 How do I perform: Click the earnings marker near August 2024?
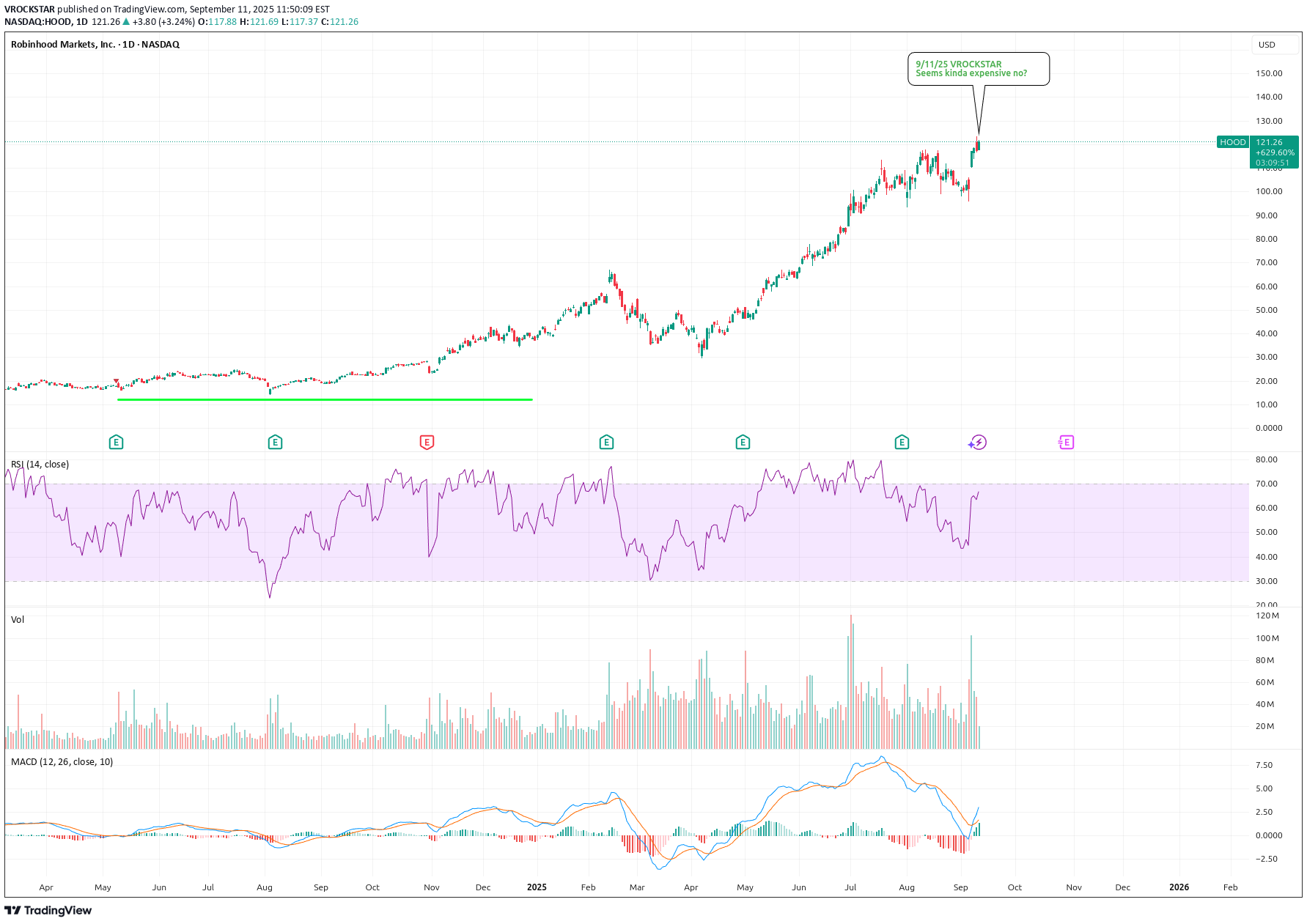pyautogui.click(x=275, y=442)
